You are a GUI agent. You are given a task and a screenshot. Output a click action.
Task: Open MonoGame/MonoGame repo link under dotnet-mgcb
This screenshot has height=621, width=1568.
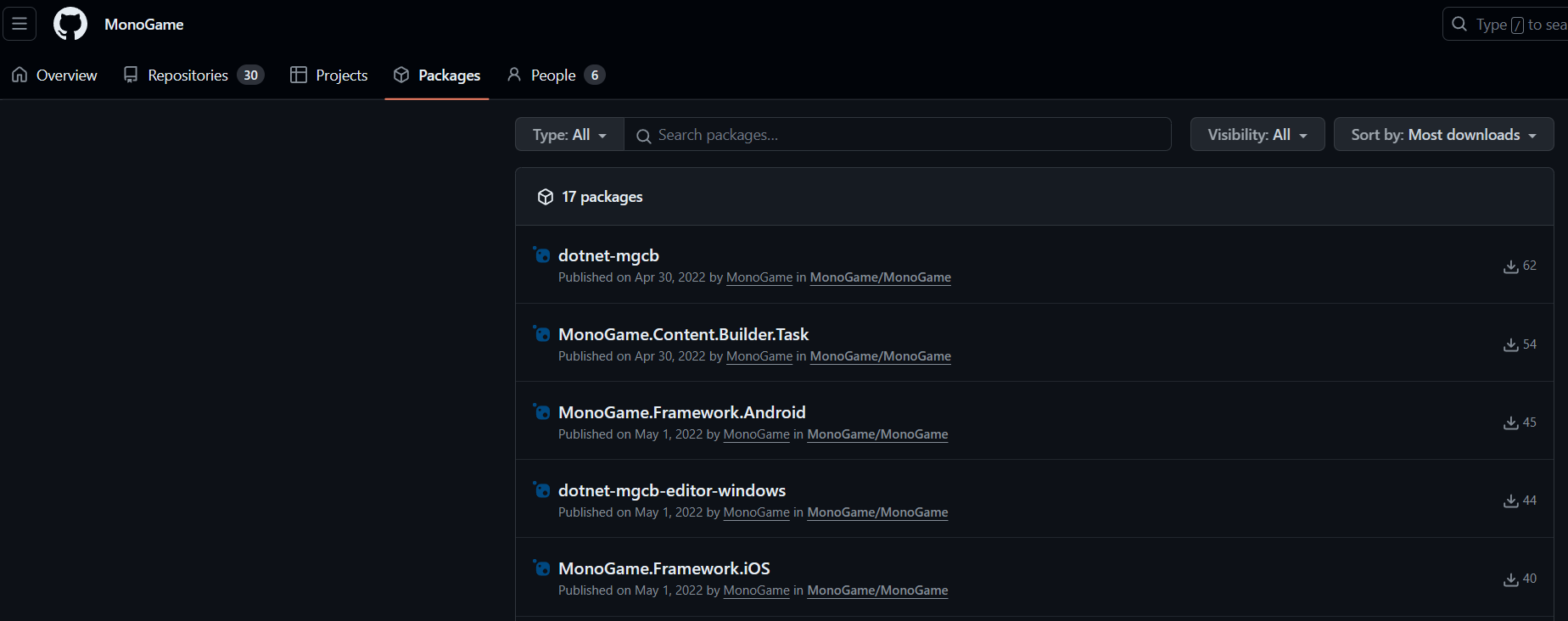point(881,277)
